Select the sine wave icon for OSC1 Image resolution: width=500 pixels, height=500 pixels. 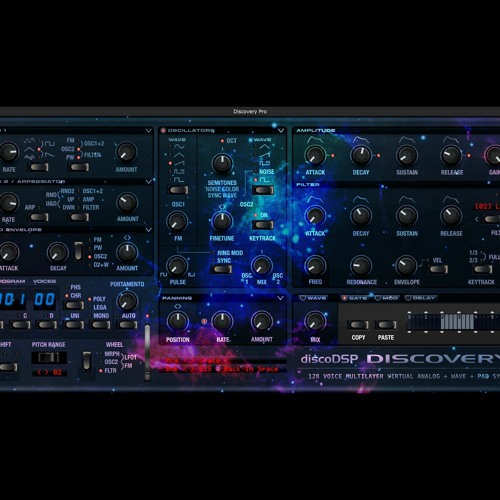pos(179,147)
